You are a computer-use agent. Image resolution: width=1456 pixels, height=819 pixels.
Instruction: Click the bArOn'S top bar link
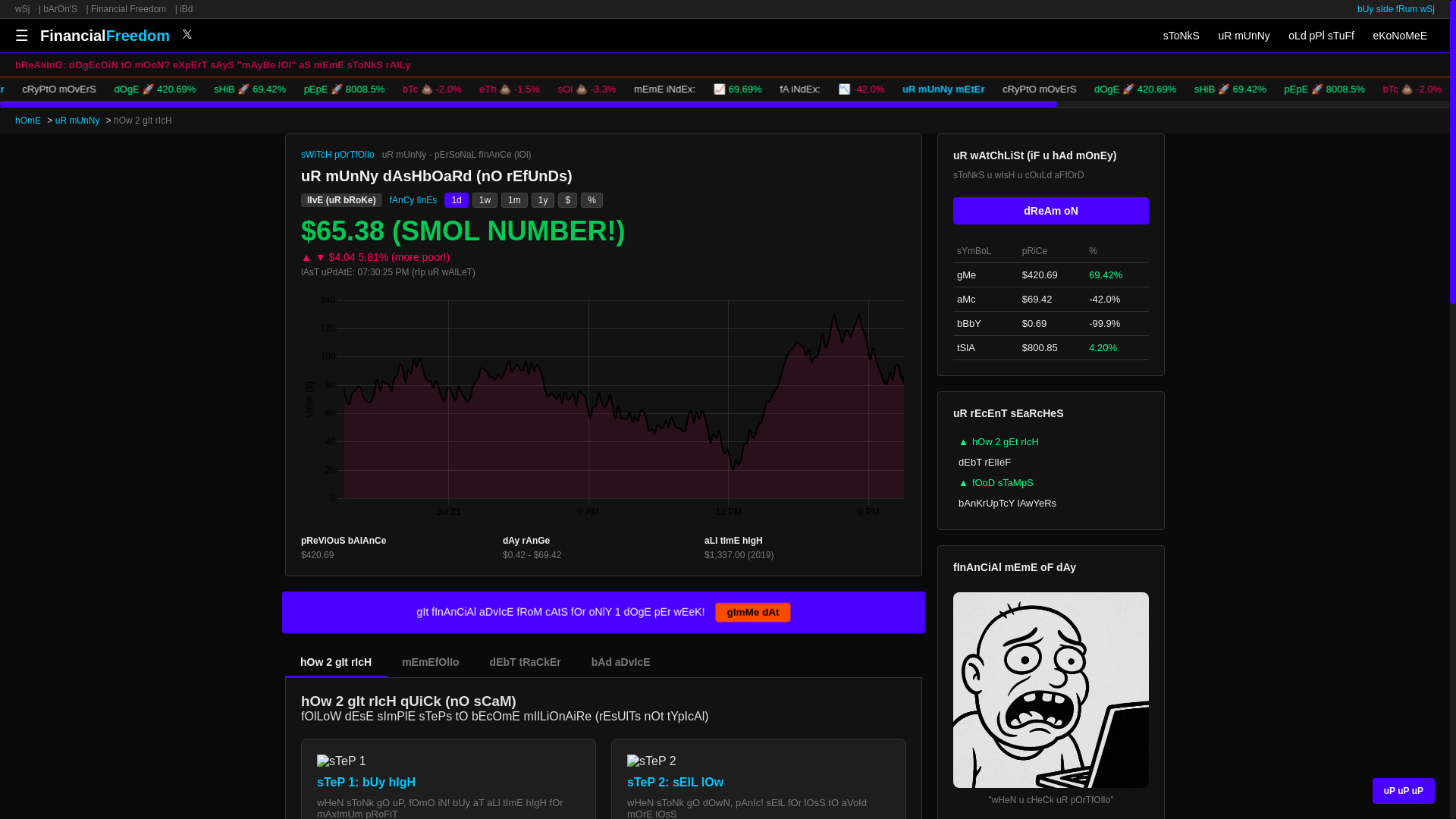click(60, 9)
